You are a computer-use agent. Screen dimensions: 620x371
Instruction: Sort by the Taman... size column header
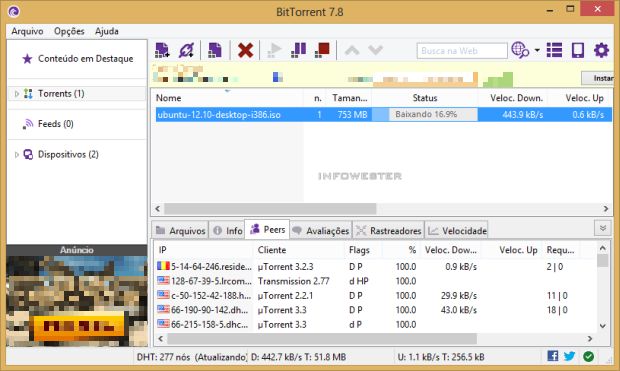pyautogui.click(x=349, y=98)
